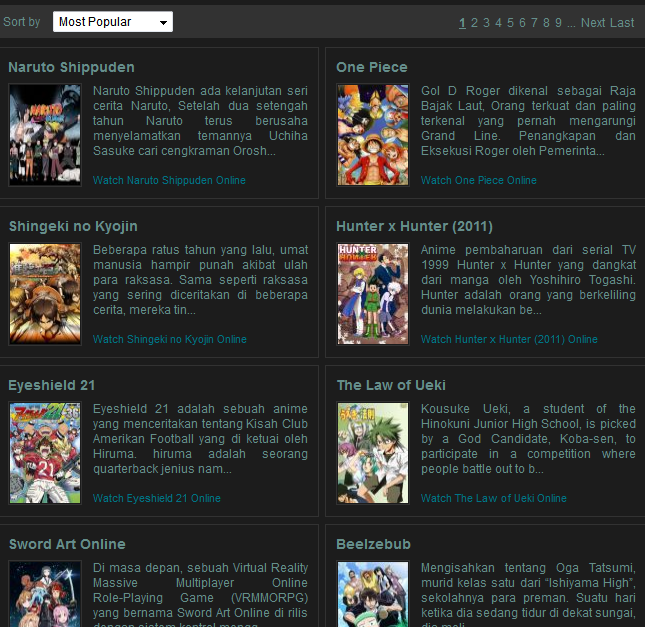Click the Sword Art Online description text
Screen dimensions: 645x627
click(x=200, y=594)
